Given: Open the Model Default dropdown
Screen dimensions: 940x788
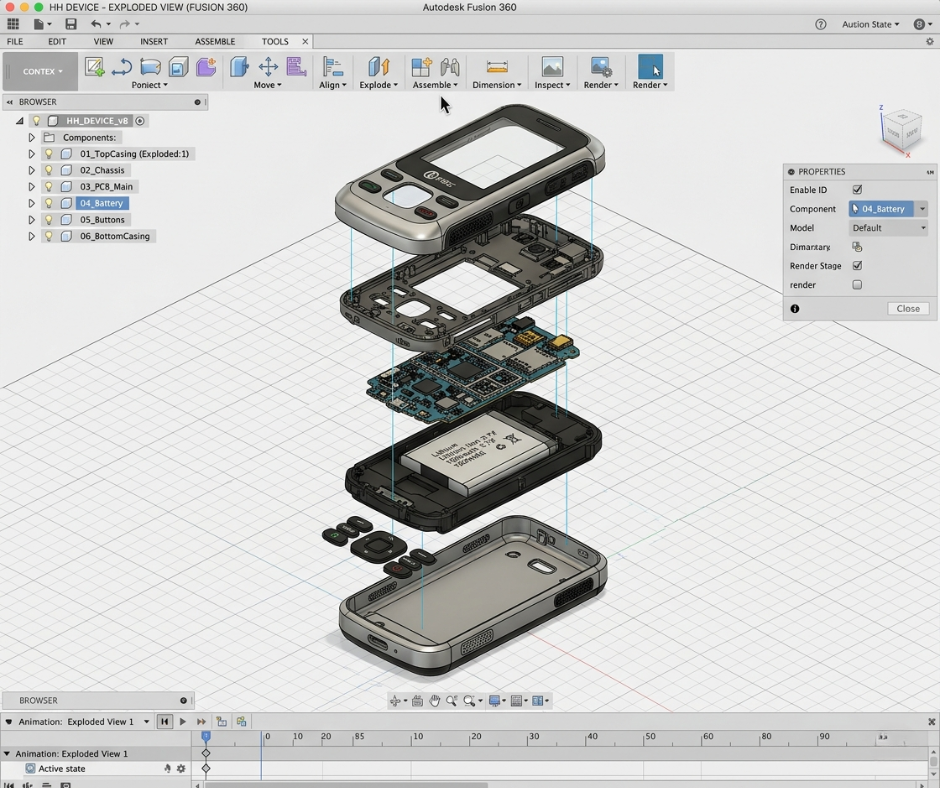Looking at the screenshot, I should click(x=888, y=228).
